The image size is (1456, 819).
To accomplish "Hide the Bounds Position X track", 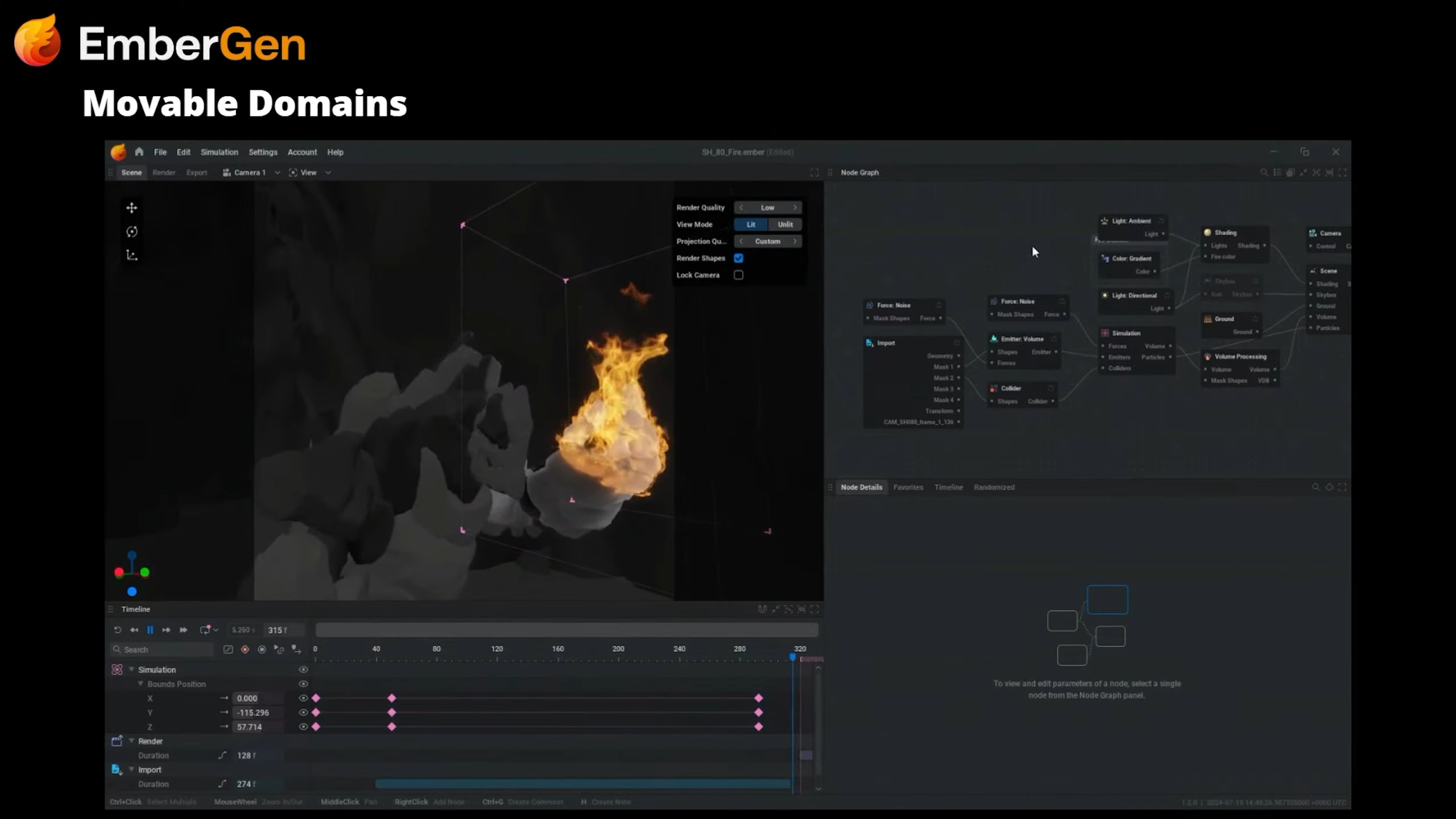I will [x=303, y=698].
